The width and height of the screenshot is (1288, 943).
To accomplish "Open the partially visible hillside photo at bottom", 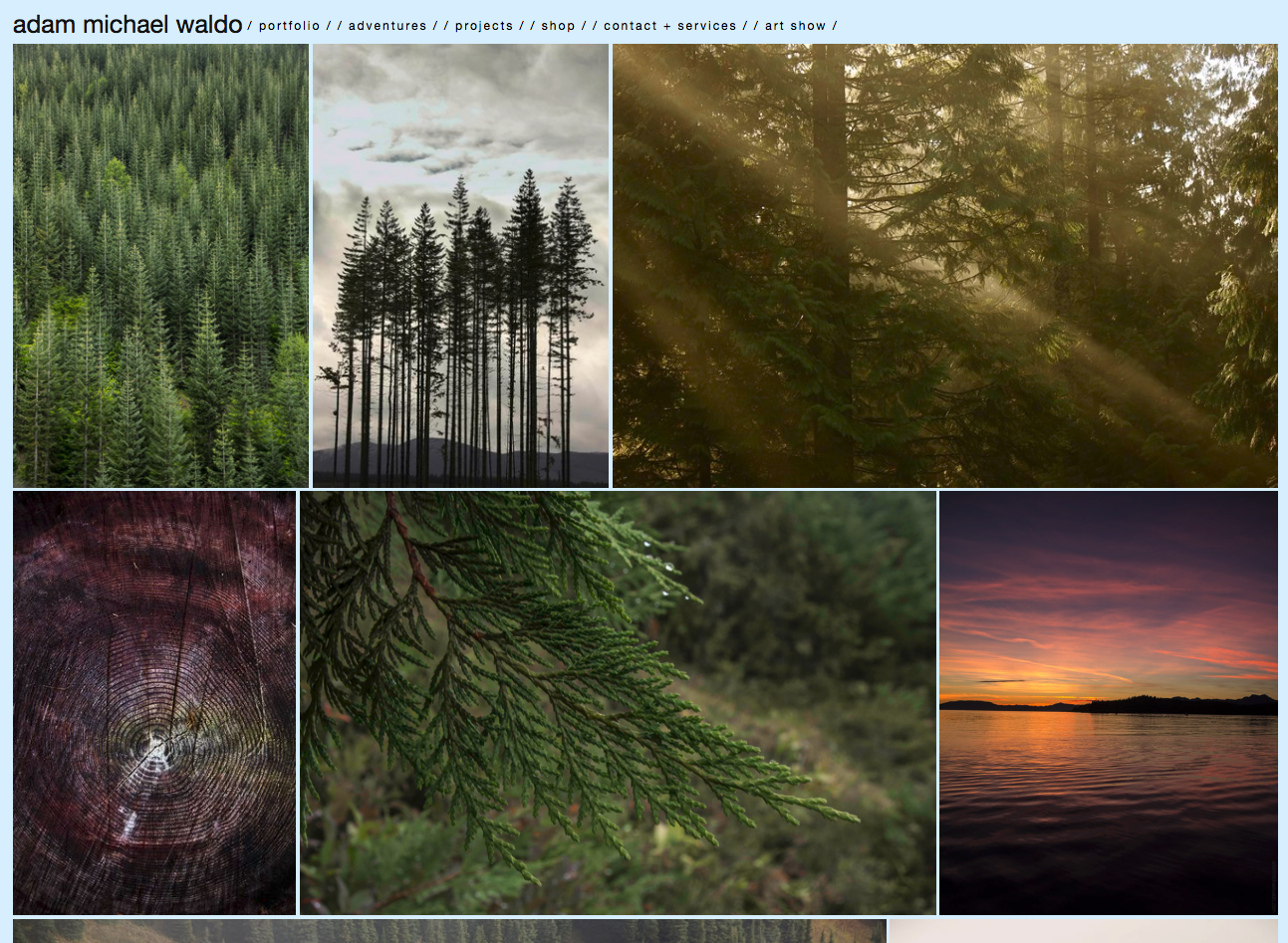I will [x=449, y=931].
